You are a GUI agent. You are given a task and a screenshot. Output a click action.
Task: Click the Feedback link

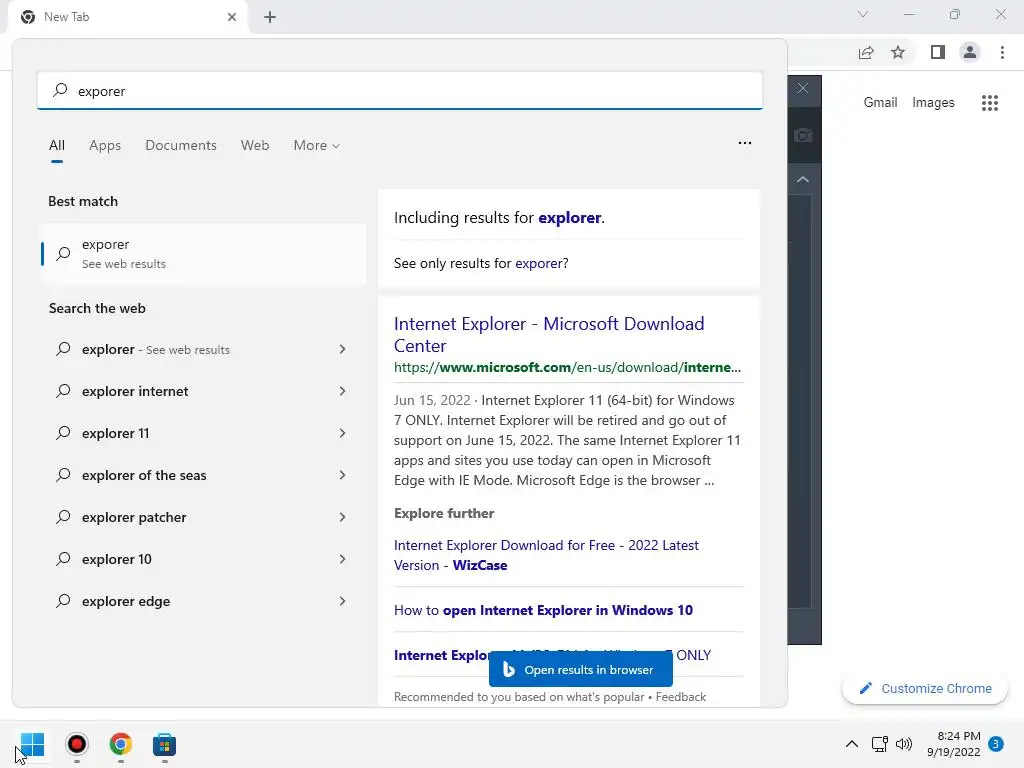pos(680,697)
